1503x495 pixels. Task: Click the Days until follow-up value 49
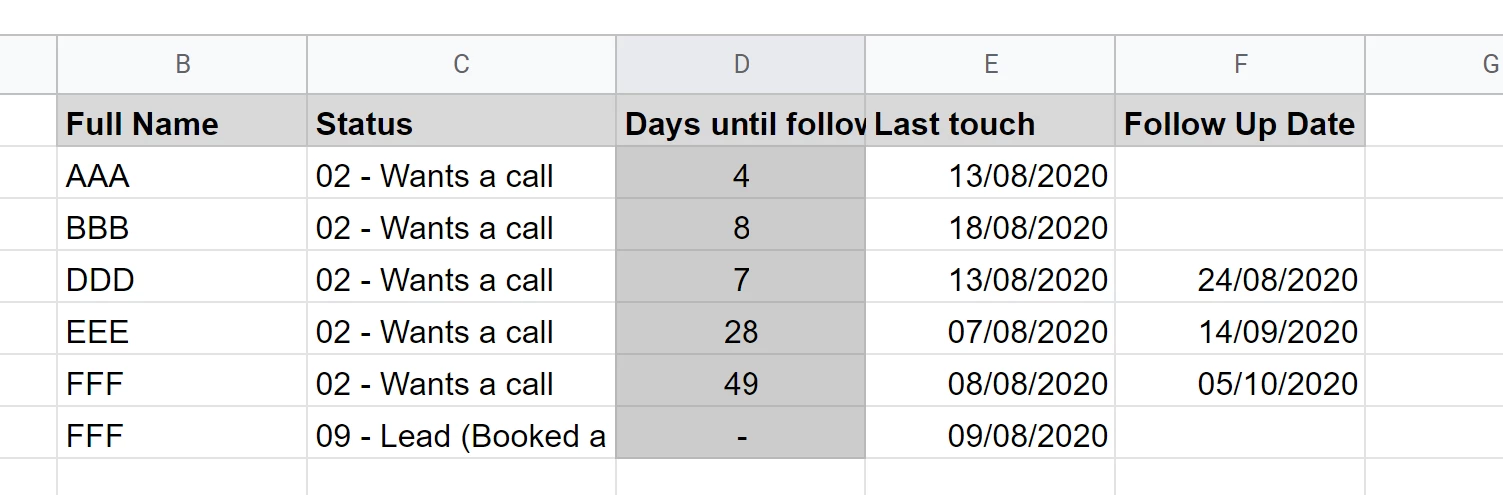(741, 384)
